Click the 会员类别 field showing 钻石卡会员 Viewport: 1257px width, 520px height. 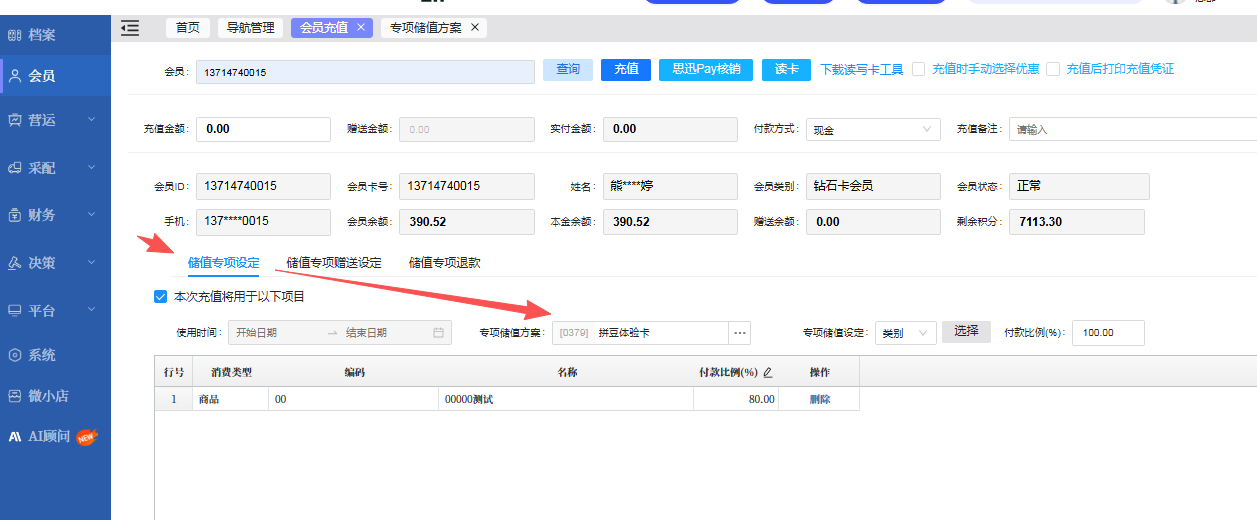pos(873,186)
